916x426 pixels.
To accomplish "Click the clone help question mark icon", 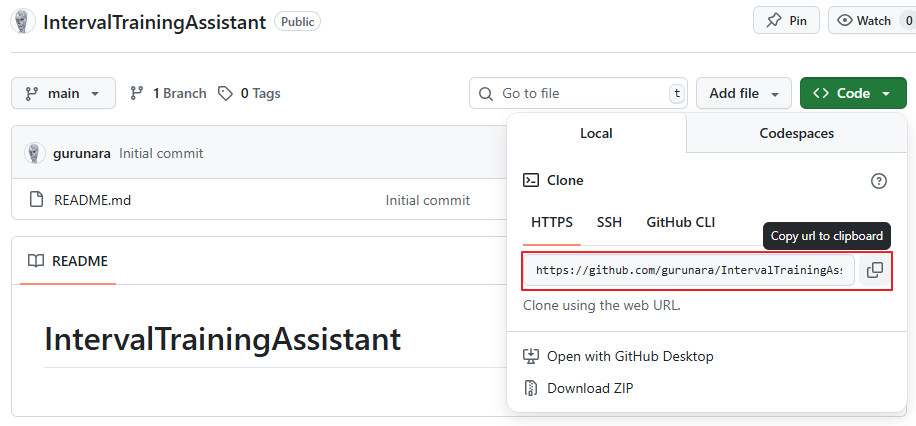I will pos(879,181).
